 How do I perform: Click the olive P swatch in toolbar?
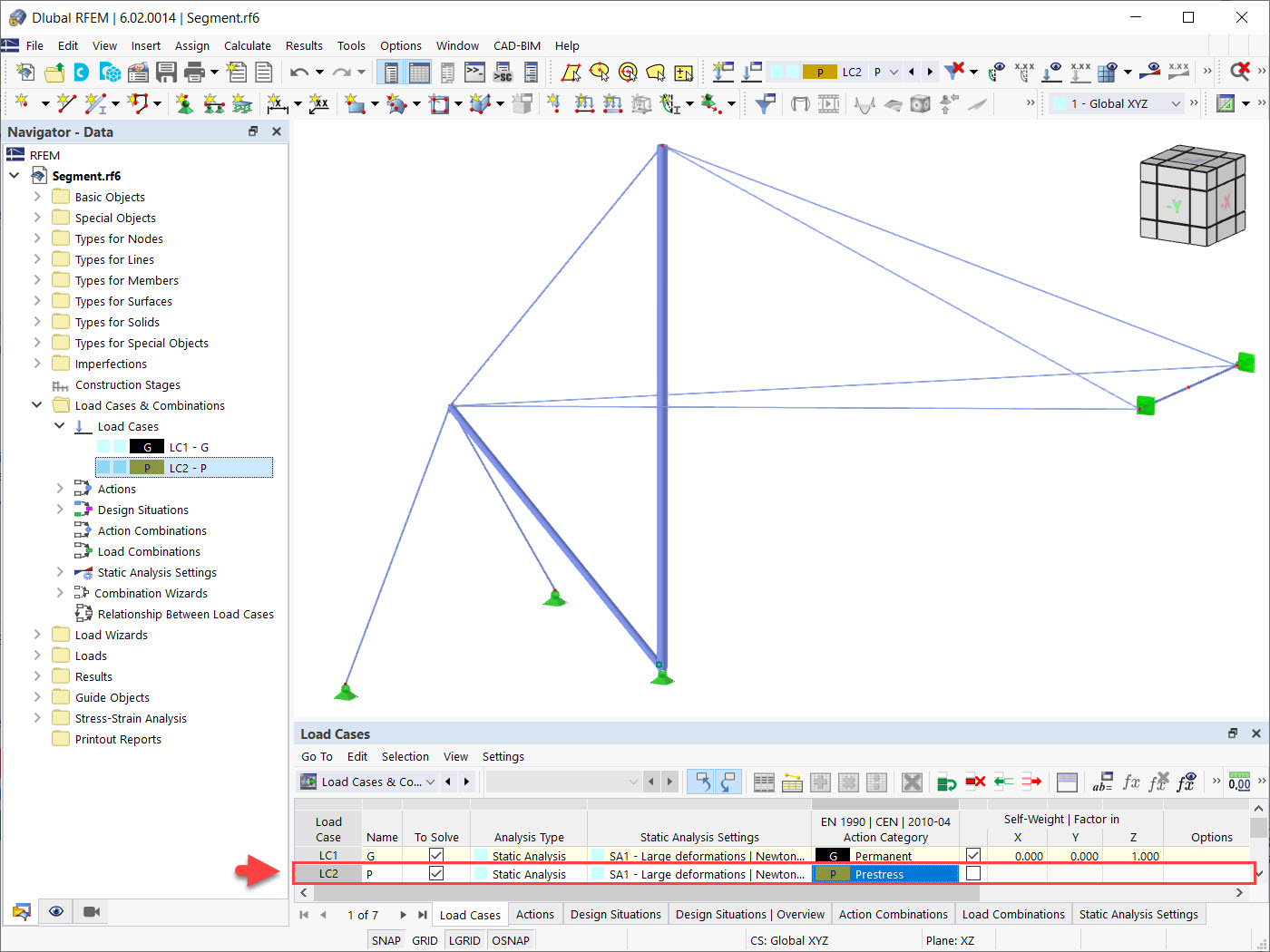(x=820, y=72)
